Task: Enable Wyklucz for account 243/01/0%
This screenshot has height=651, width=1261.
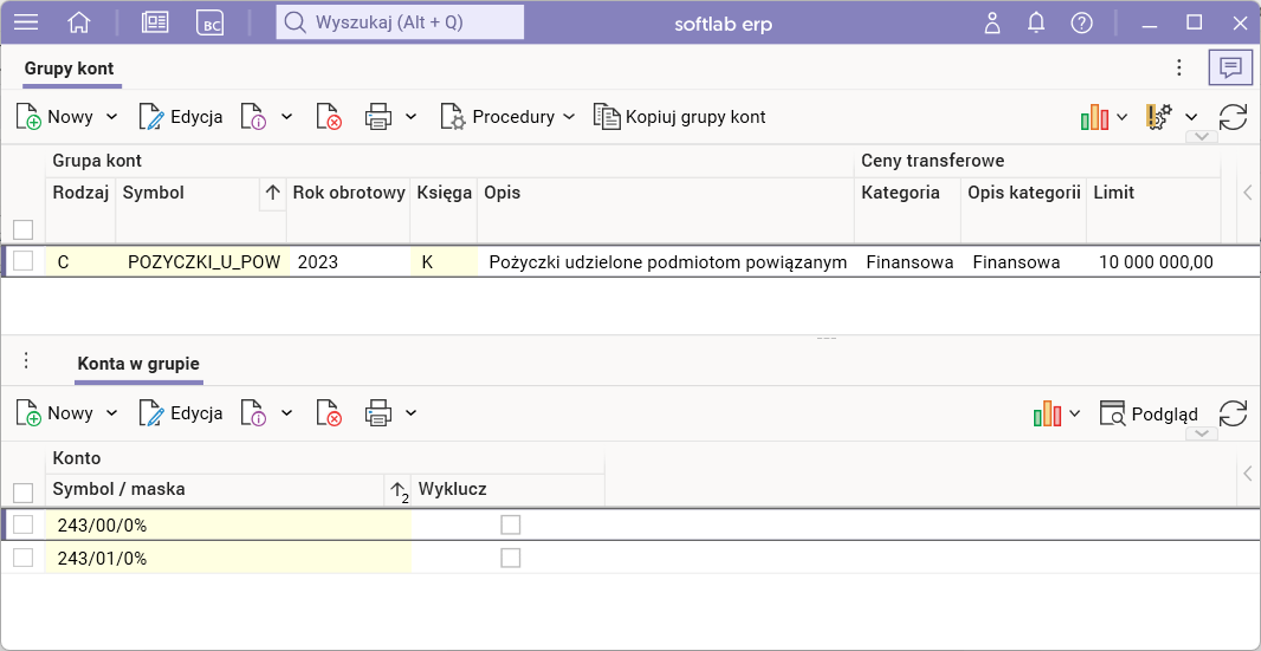Action: tap(513, 558)
